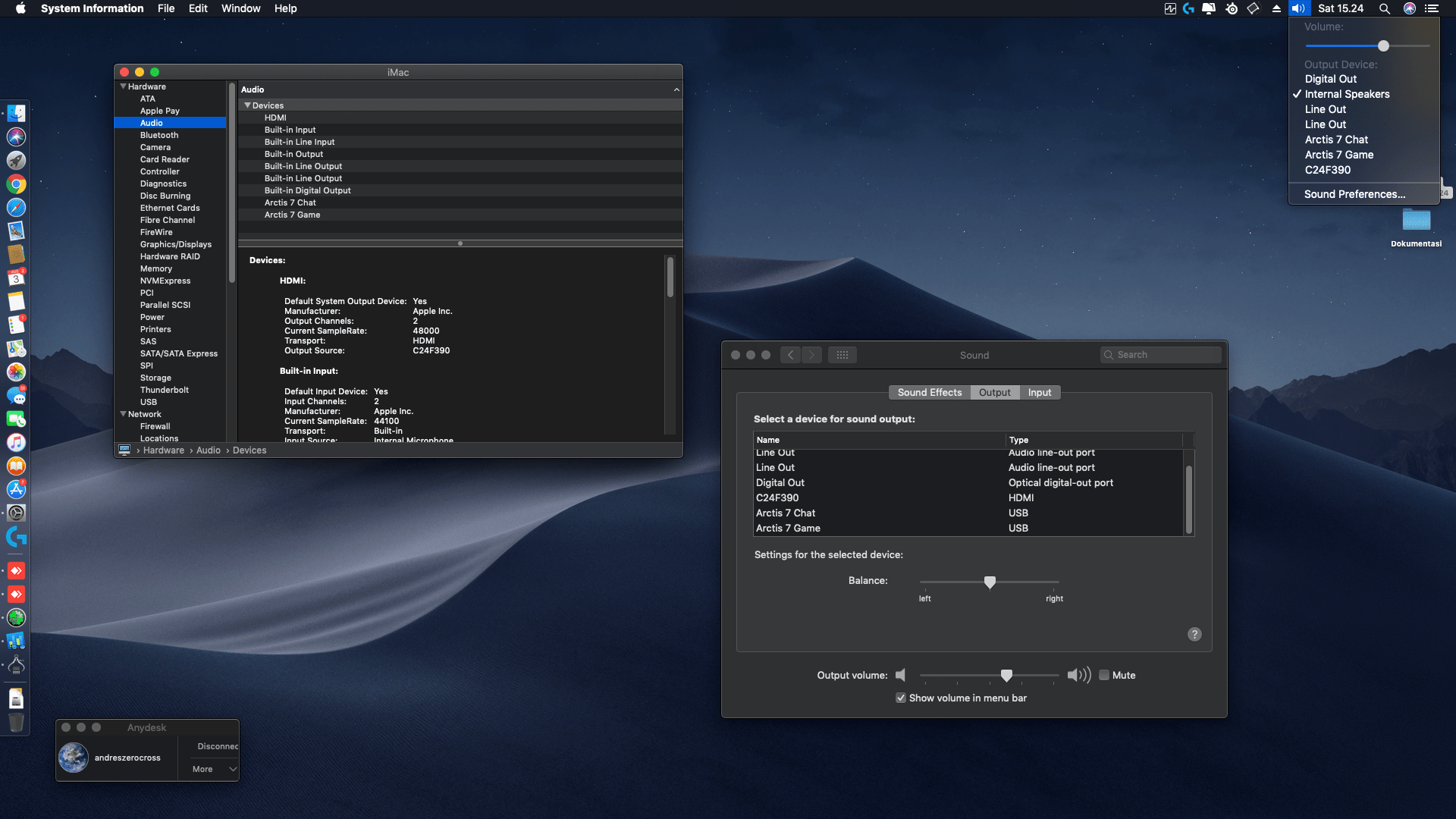The image size is (1456, 819).
Task: Open the App Store from the dock
Action: point(16,489)
